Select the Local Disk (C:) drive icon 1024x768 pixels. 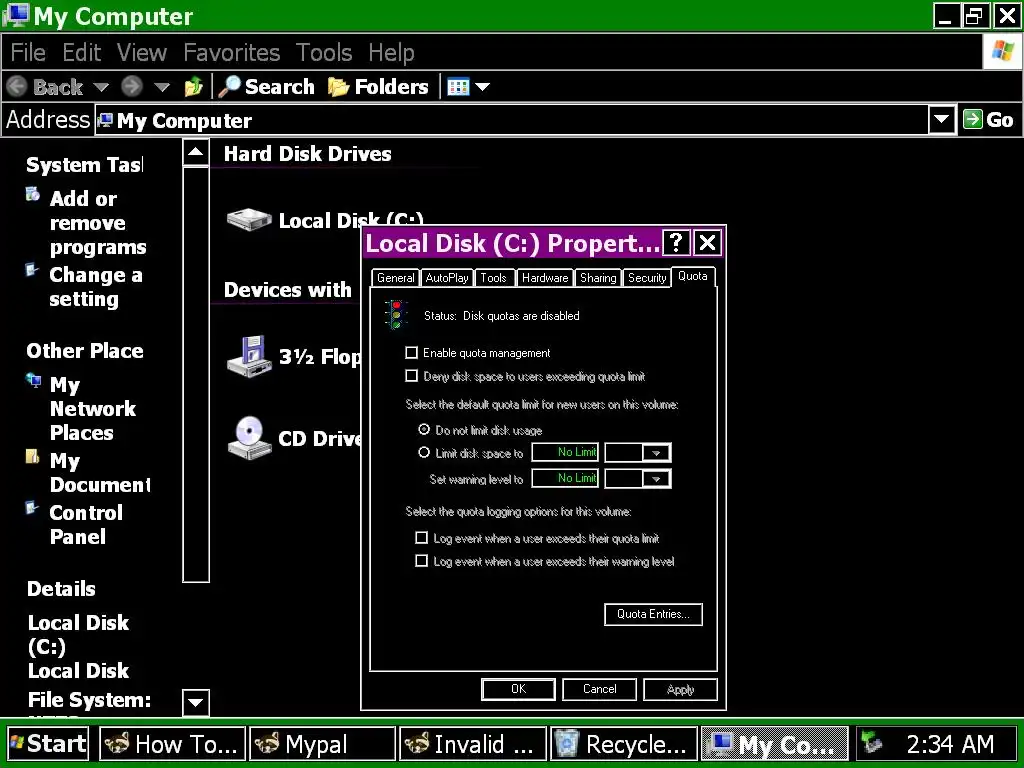(x=249, y=220)
